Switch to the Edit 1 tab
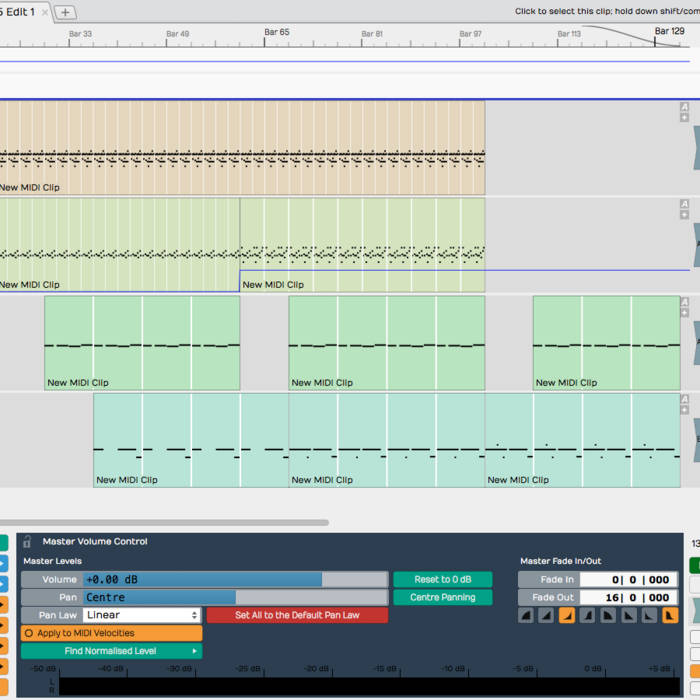The width and height of the screenshot is (700, 700). pyautogui.click(x=20, y=12)
